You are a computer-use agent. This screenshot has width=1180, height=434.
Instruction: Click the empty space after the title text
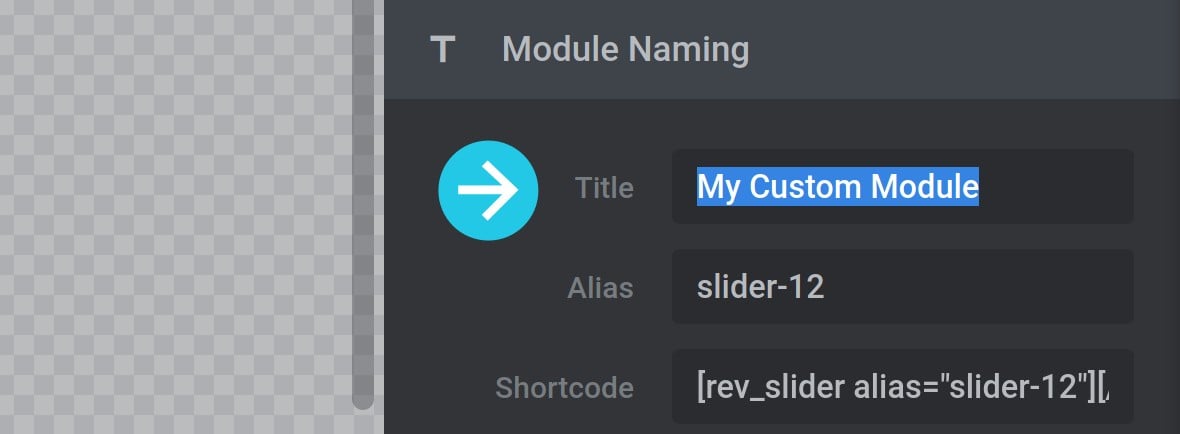tap(1054, 187)
